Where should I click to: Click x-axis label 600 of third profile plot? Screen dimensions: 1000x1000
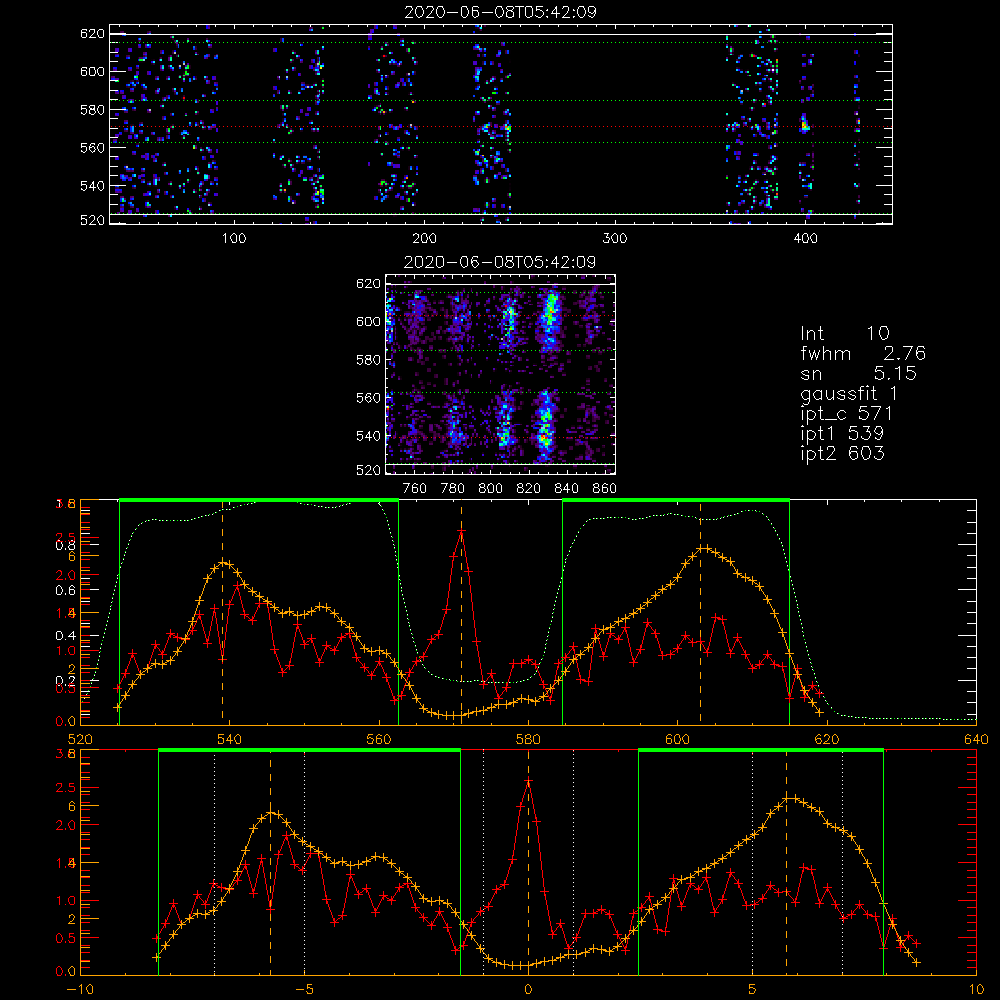677,740
